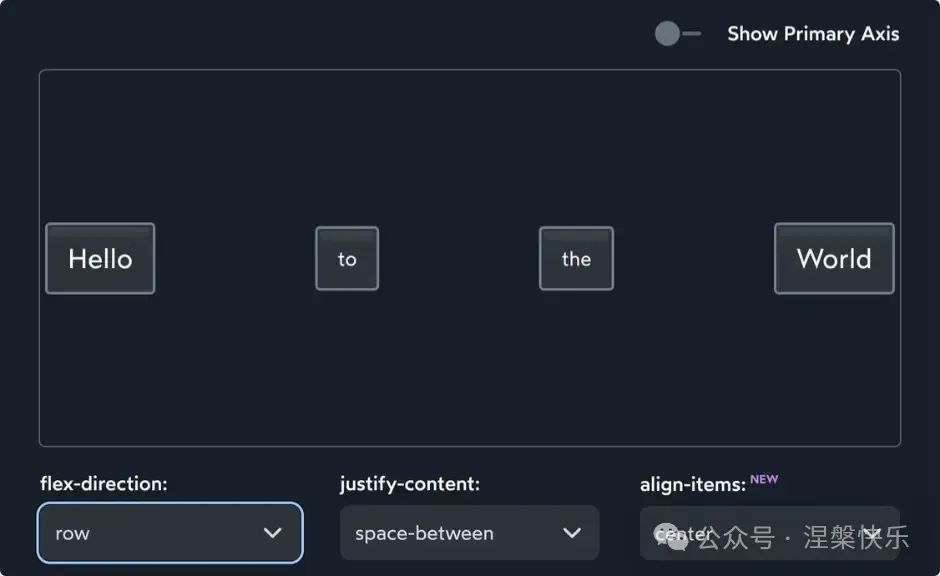Viewport: 940px width, 576px height.
Task: Click the Show Primary Axis label text
Action: 813,34
